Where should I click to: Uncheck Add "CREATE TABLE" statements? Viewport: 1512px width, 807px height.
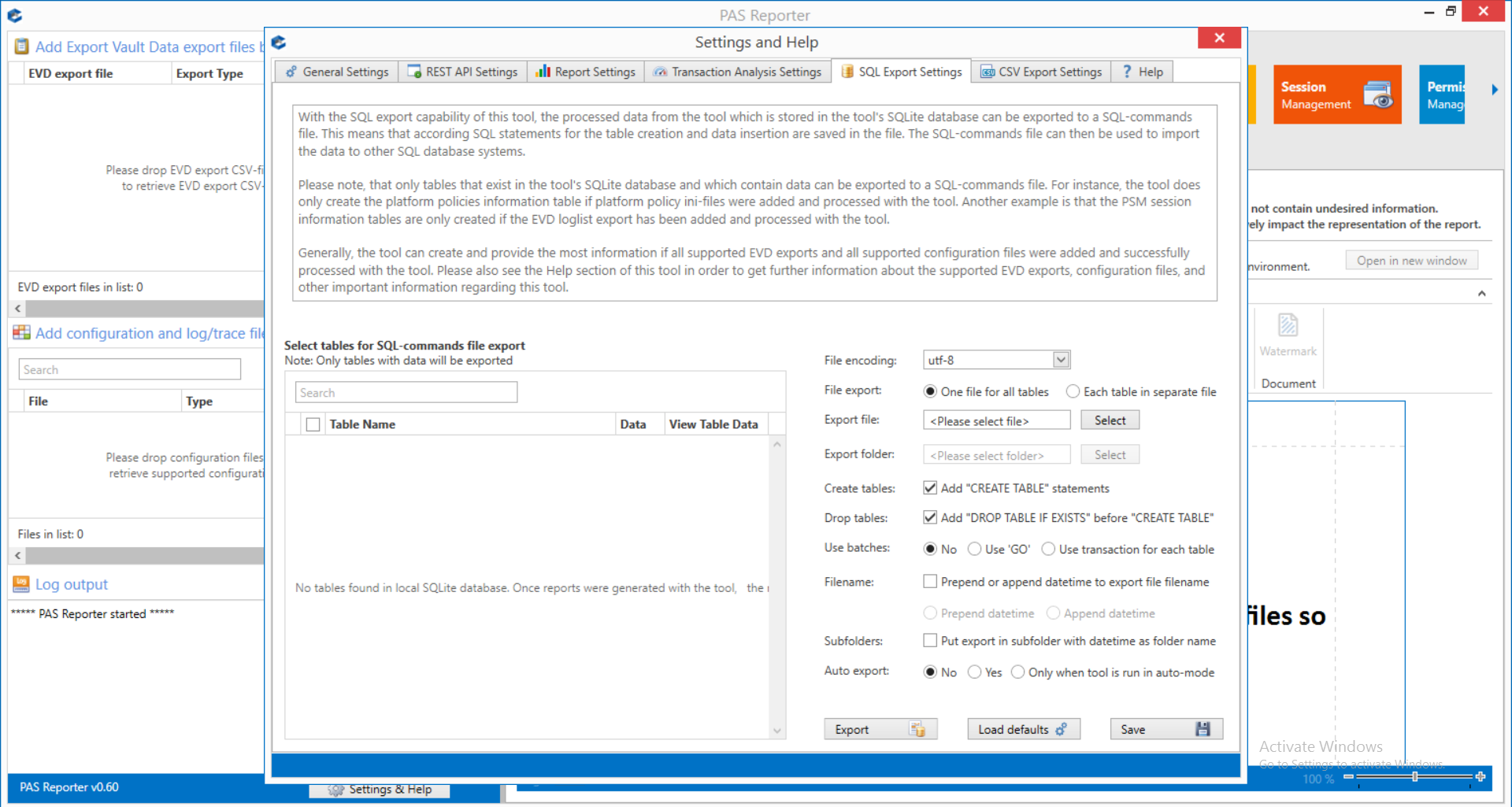click(x=930, y=488)
